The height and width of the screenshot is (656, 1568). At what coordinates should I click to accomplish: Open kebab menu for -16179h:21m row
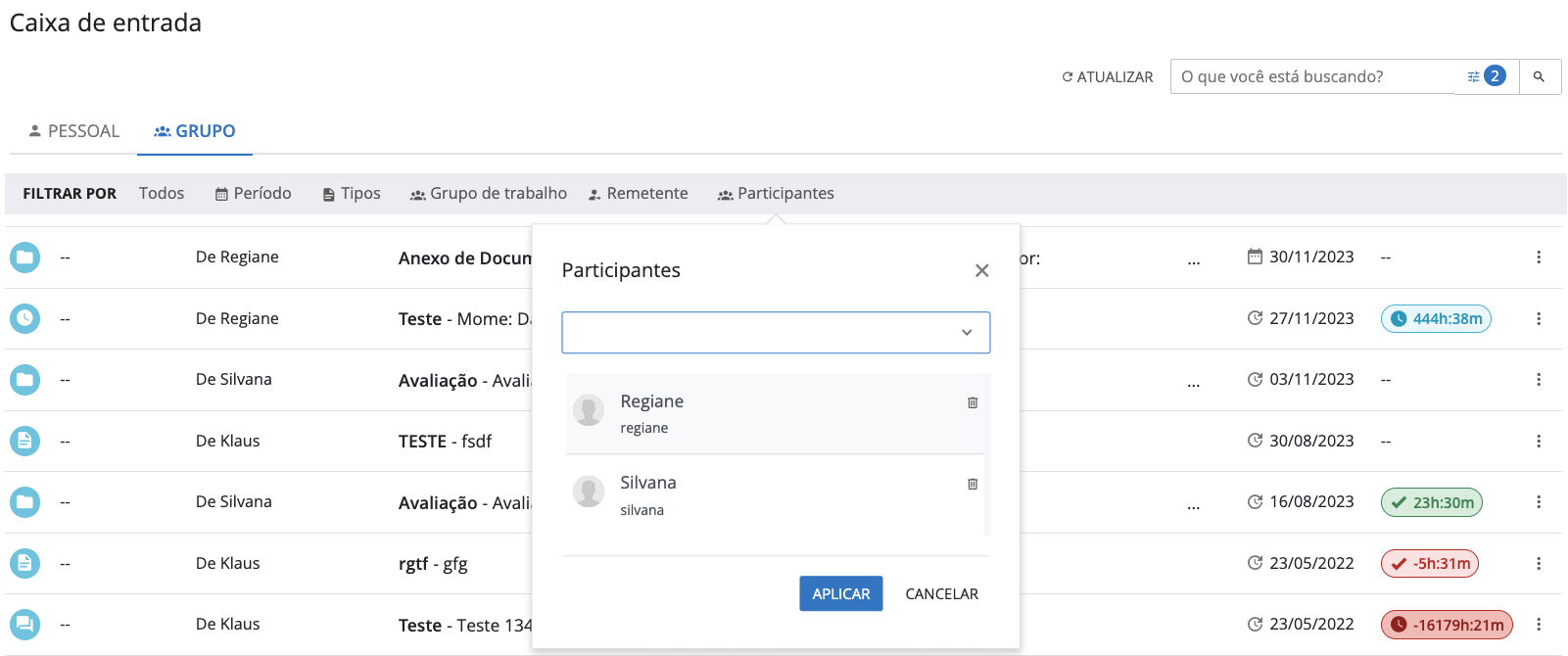(1538, 625)
